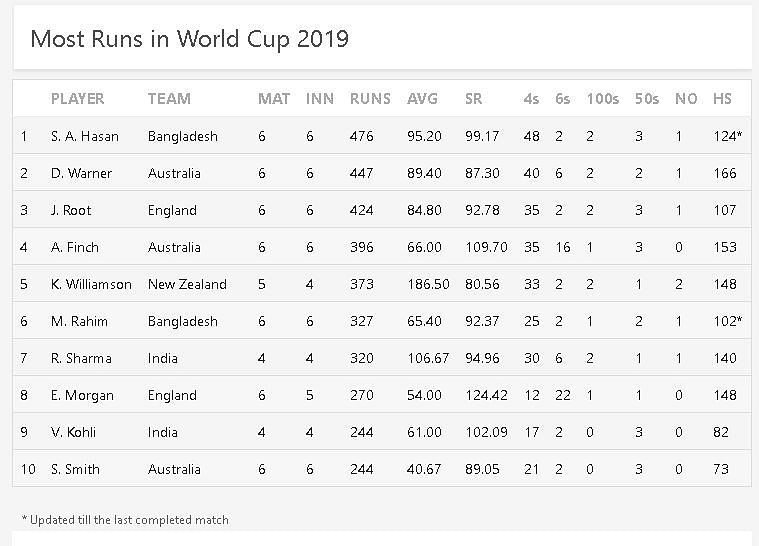Viewport: 759px width, 546px height.
Task: Click J. Root player name
Action: click(x=74, y=210)
